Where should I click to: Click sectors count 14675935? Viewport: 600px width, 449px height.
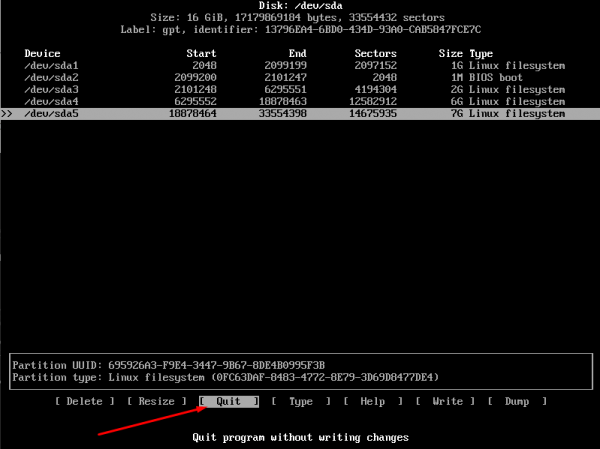[x=373, y=114]
